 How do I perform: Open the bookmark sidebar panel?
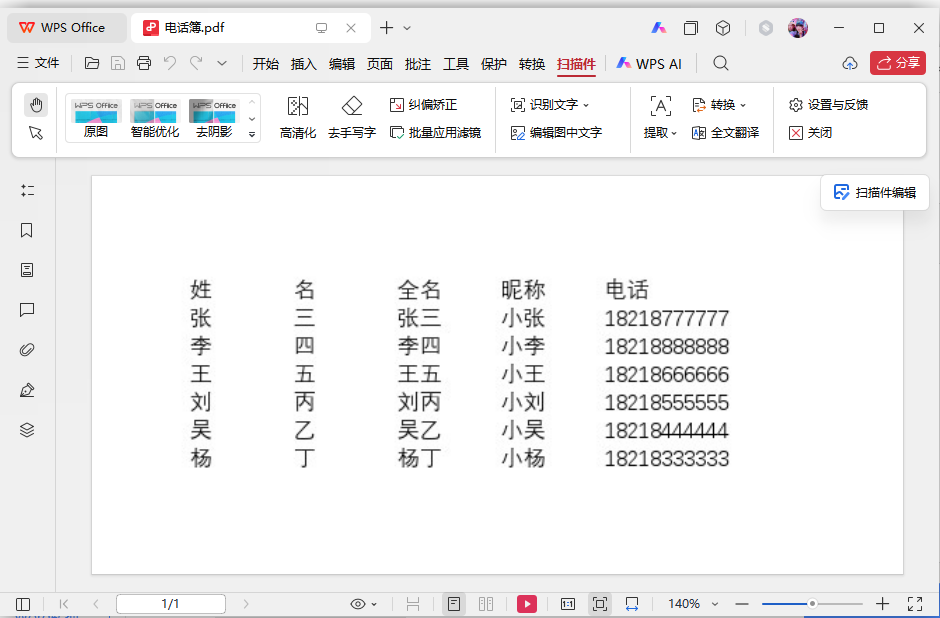point(27,230)
